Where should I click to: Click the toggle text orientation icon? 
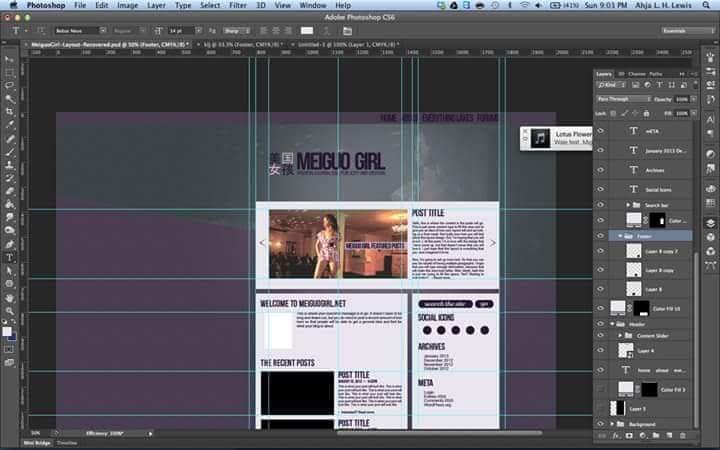[41, 31]
